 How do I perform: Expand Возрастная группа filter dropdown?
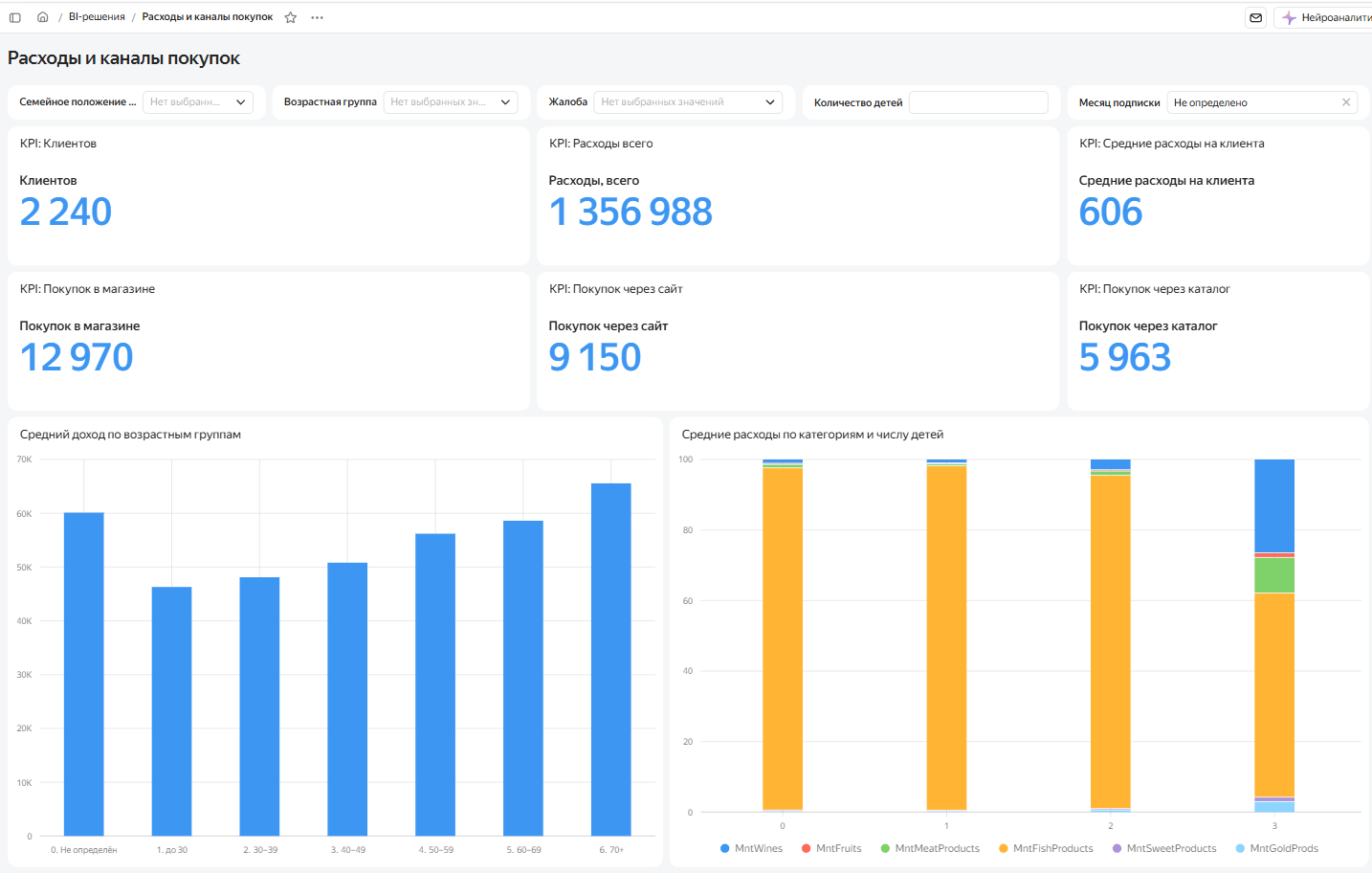pos(451,102)
